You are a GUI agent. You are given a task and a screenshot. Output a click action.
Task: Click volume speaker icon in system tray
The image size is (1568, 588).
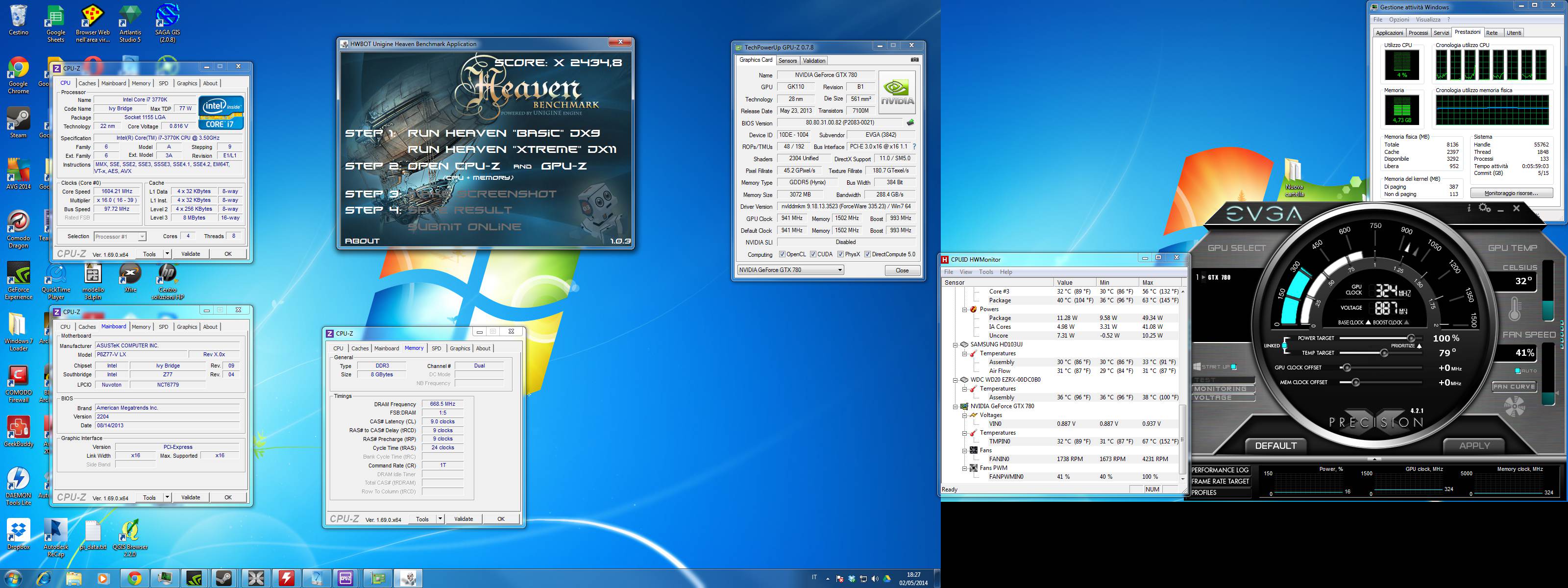tap(875, 579)
